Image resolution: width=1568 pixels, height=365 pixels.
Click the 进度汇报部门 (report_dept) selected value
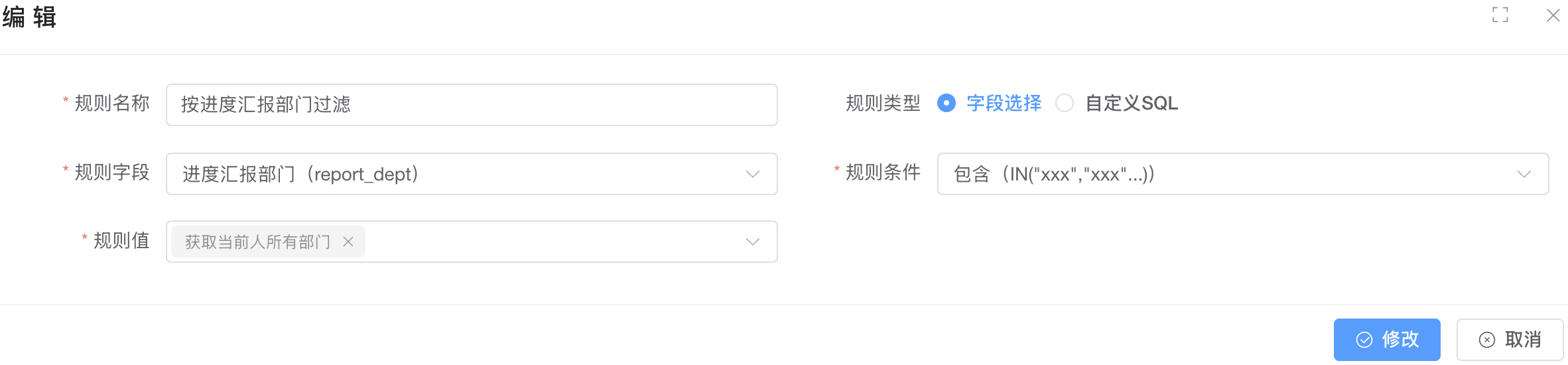pyautogui.click(x=300, y=174)
